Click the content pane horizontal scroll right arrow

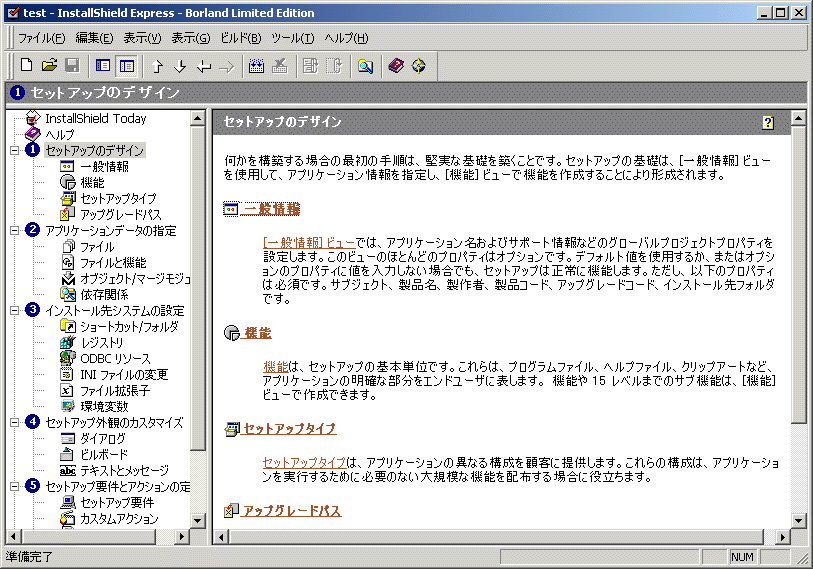[x=782, y=537]
